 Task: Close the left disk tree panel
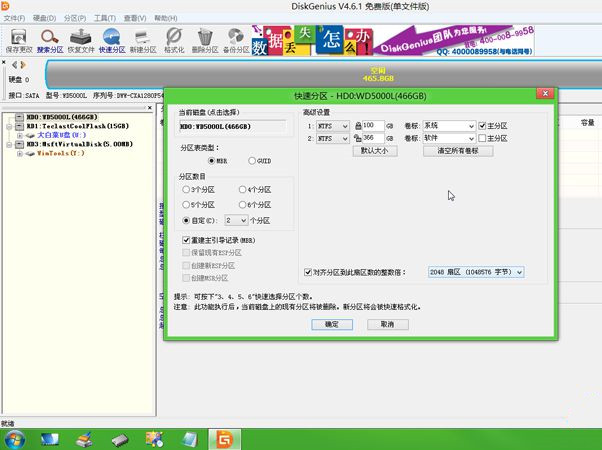(x=150, y=108)
